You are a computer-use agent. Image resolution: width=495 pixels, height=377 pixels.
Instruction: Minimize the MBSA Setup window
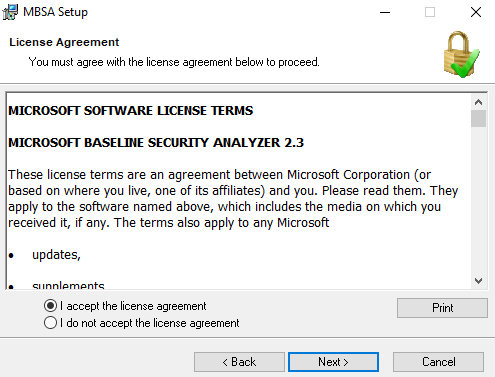click(385, 12)
